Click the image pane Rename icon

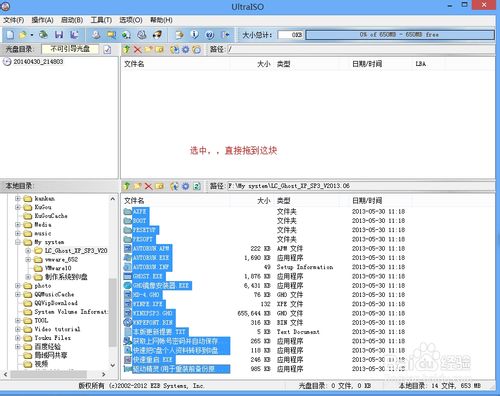[x=159, y=50]
